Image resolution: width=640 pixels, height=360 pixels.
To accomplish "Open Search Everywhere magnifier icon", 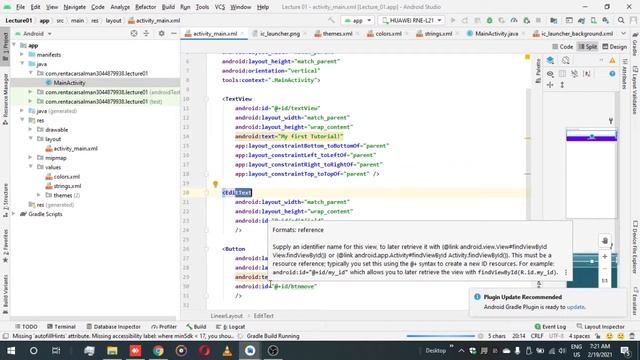I will point(621,20).
